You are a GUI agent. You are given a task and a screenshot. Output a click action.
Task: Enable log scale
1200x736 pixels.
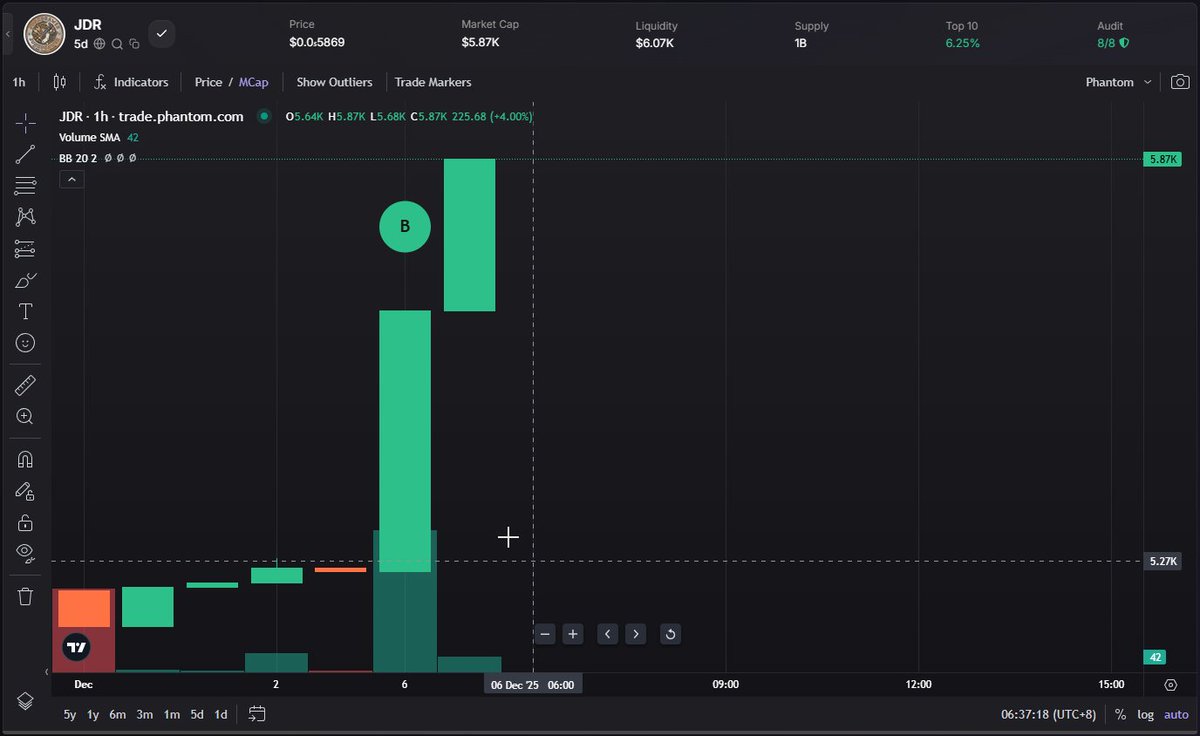pos(1145,714)
